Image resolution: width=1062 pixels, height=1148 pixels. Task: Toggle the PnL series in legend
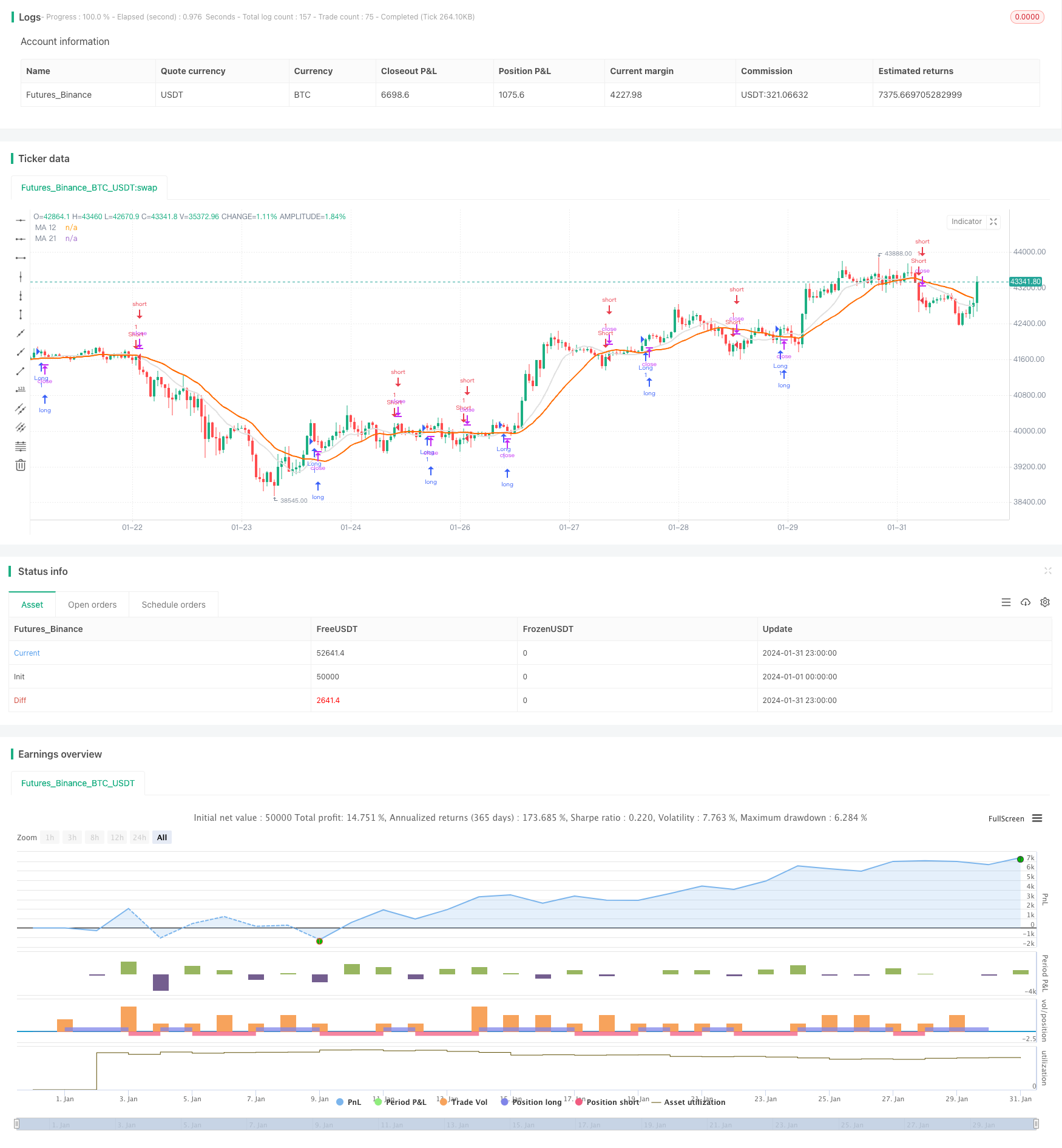(348, 1102)
